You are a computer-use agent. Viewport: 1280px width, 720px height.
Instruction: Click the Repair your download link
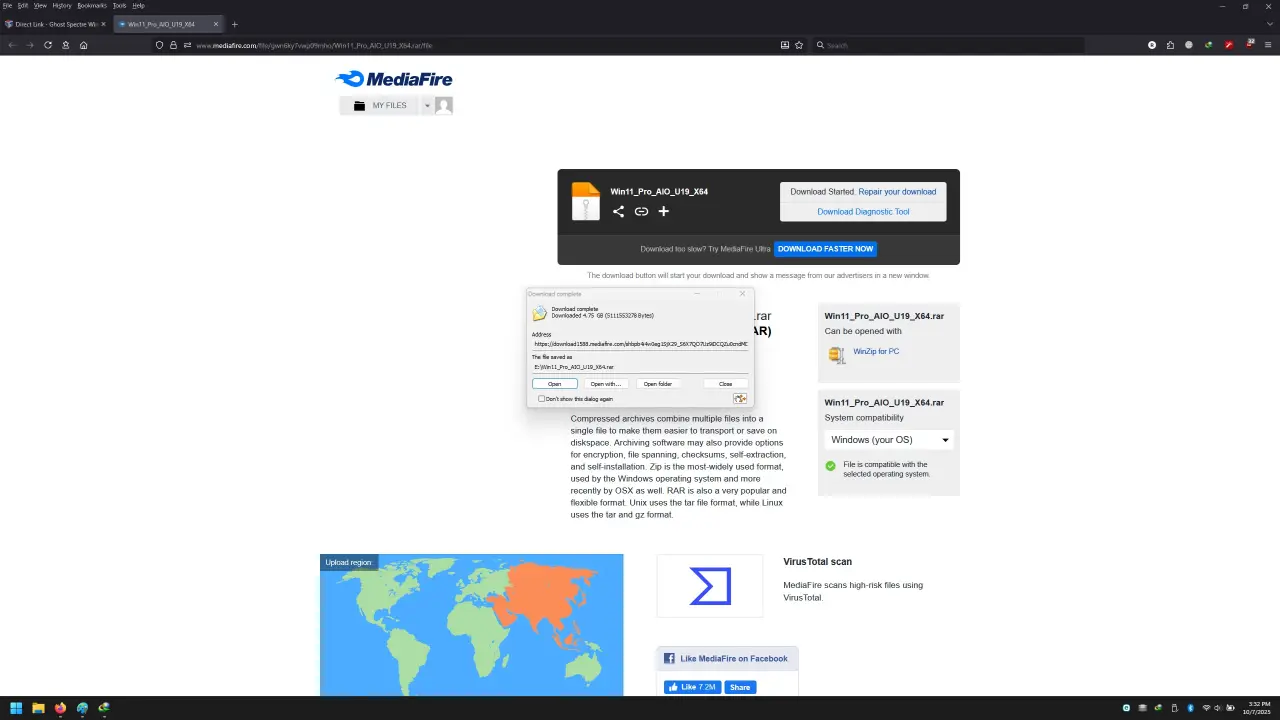[x=897, y=192]
